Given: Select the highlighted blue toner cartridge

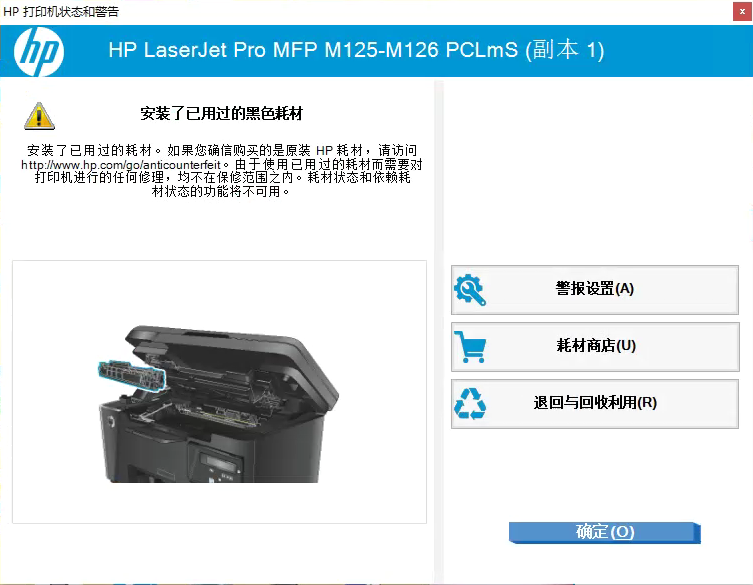Looking at the screenshot, I should click(x=132, y=375).
